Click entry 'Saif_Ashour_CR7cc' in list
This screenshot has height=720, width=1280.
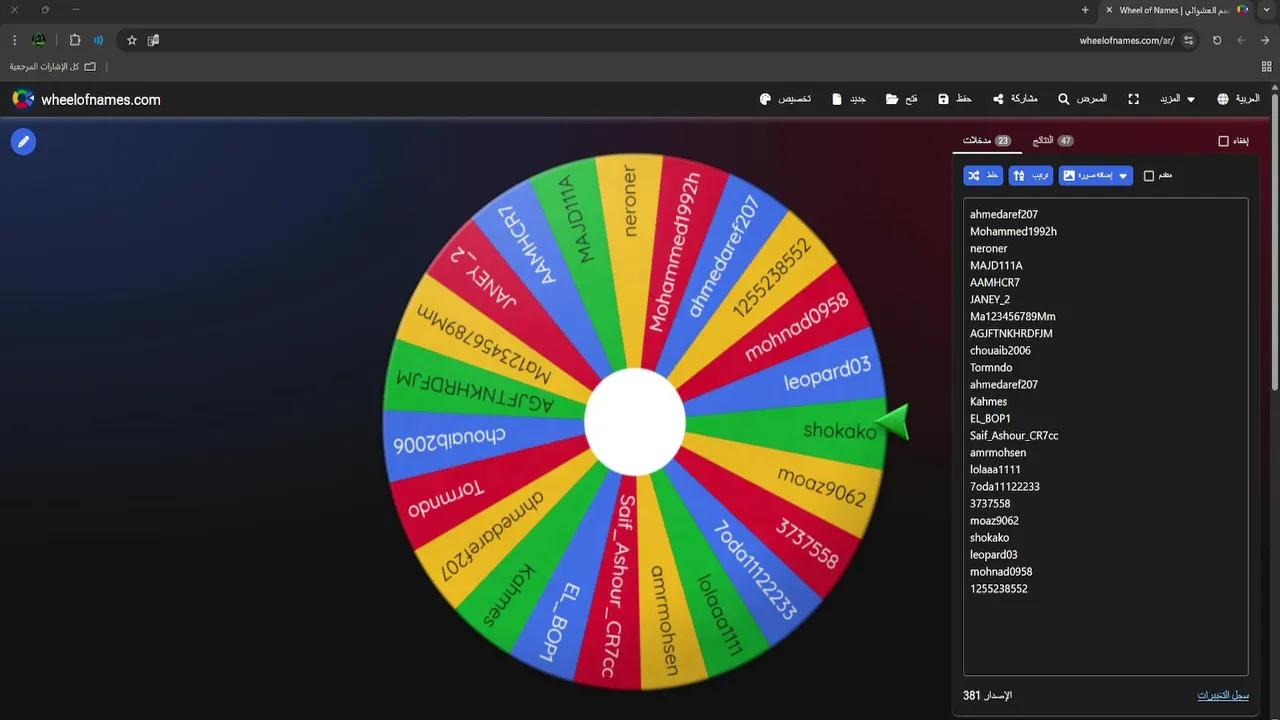(1014, 436)
